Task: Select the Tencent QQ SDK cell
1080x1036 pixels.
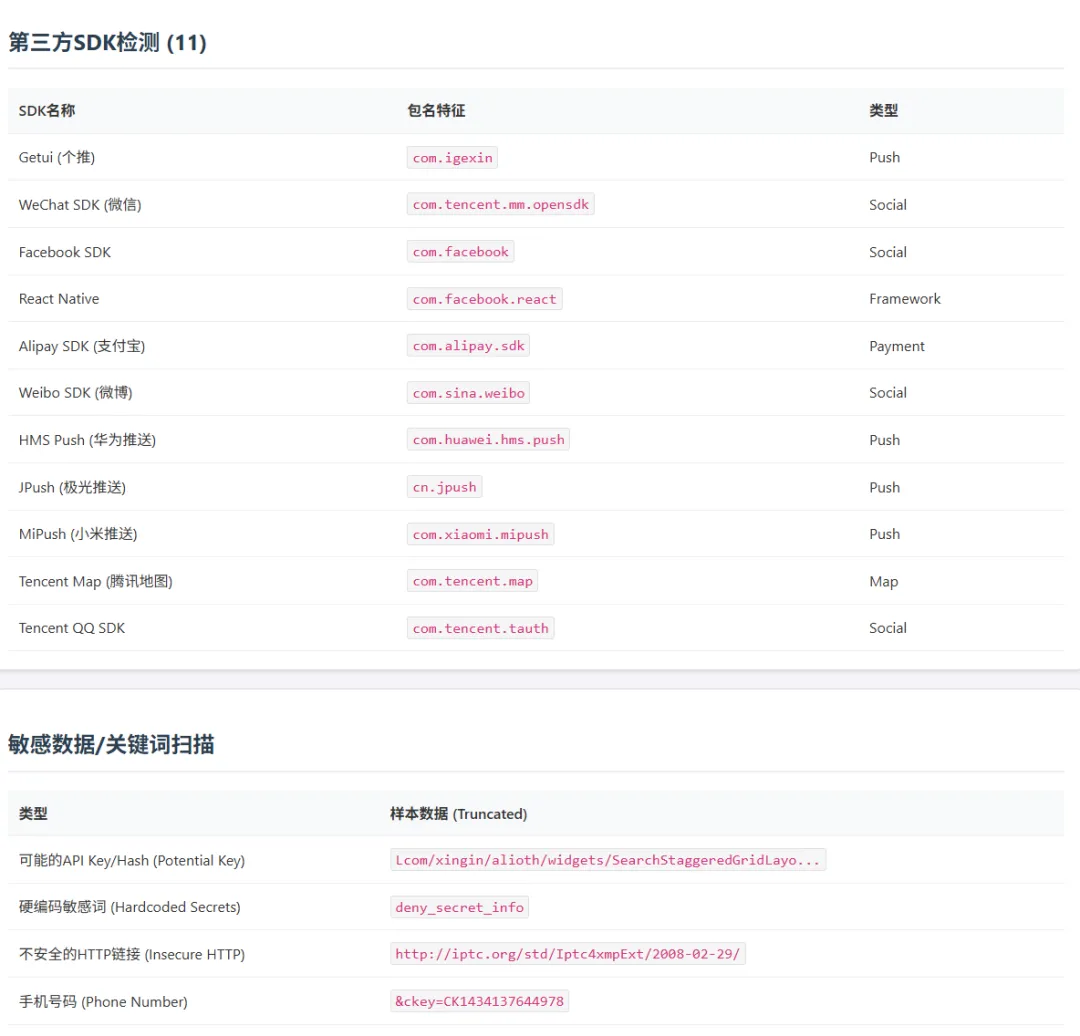Action: [x=72, y=628]
